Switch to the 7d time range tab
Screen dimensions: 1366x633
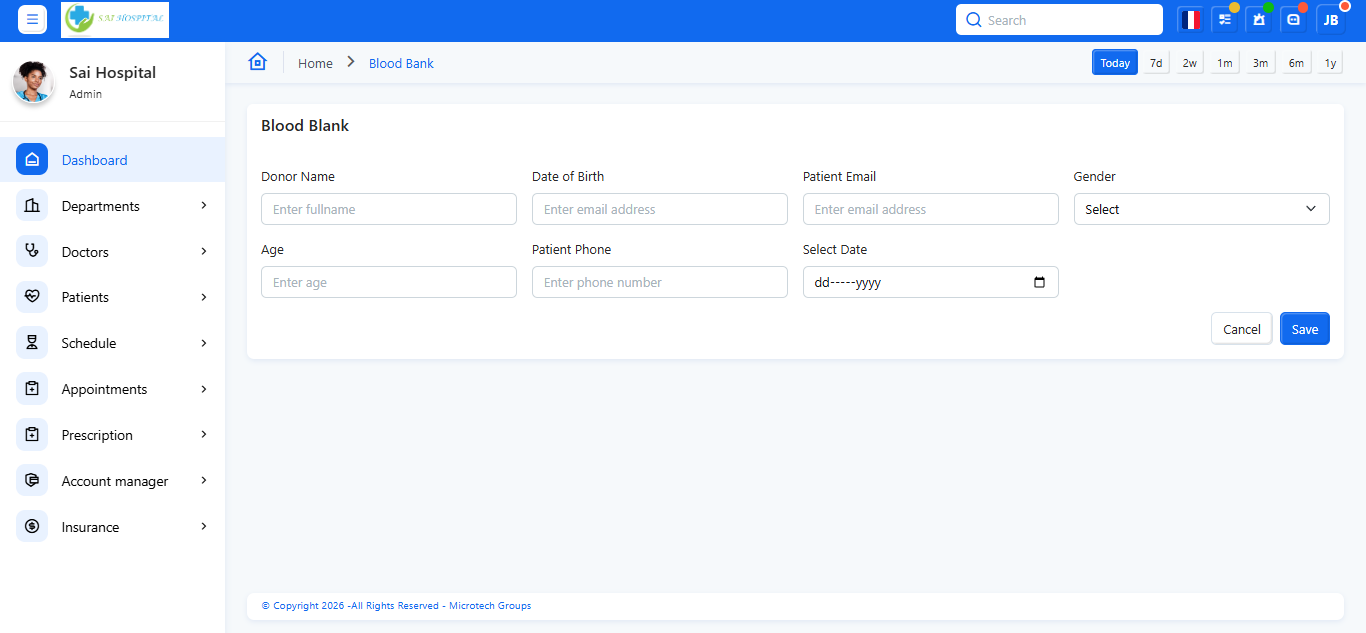pyautogui.click(x=1156, y=63)
